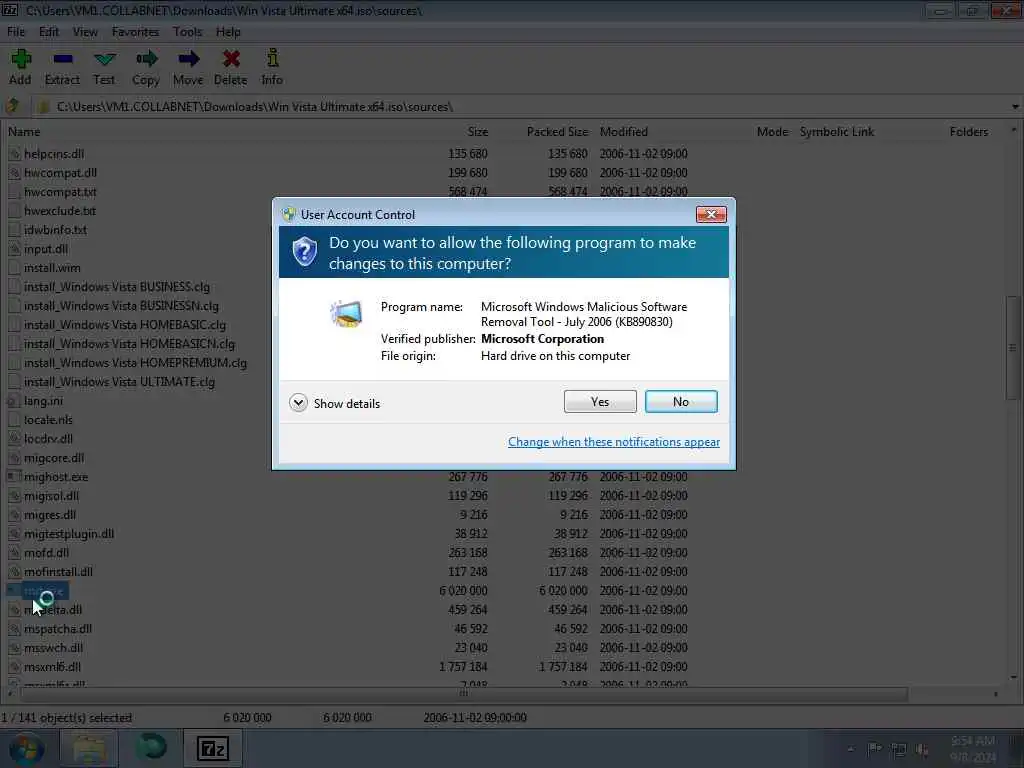Screen dimensions: 1024x768
Task: Select the file install.wim
Action: click(x=52, y=268)
